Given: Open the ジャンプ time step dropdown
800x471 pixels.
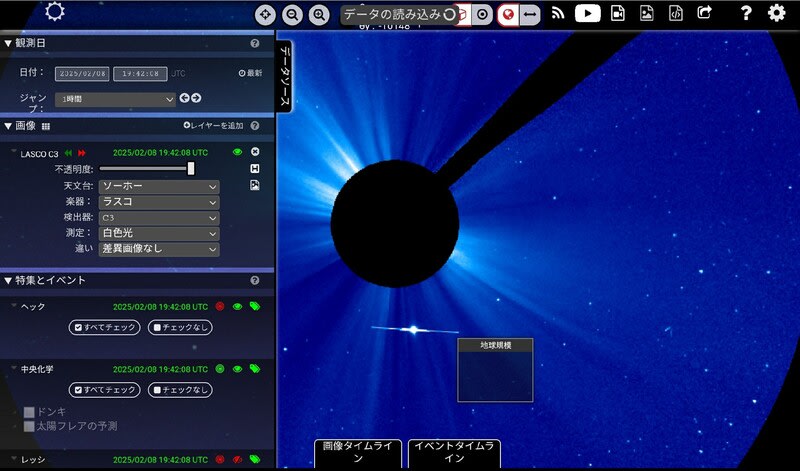Looking at the screenshot, I should pos(115,100).
